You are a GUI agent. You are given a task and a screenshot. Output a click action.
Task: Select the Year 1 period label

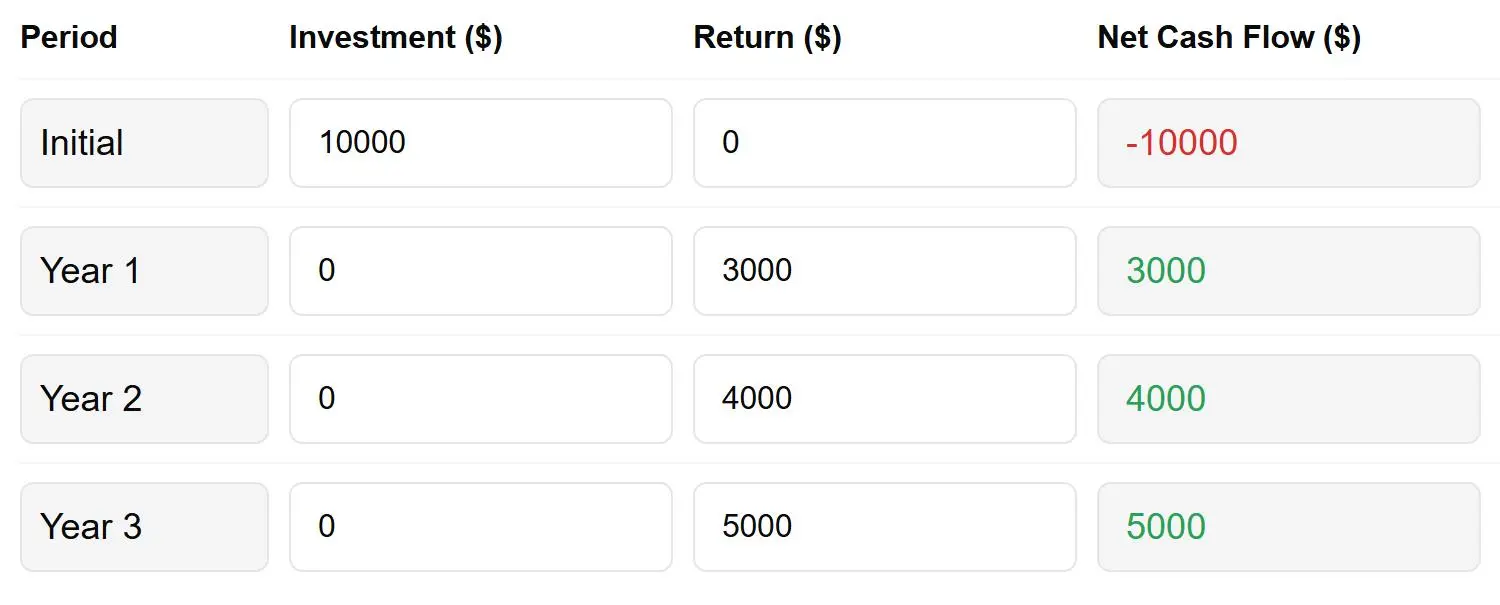point(144,270)
